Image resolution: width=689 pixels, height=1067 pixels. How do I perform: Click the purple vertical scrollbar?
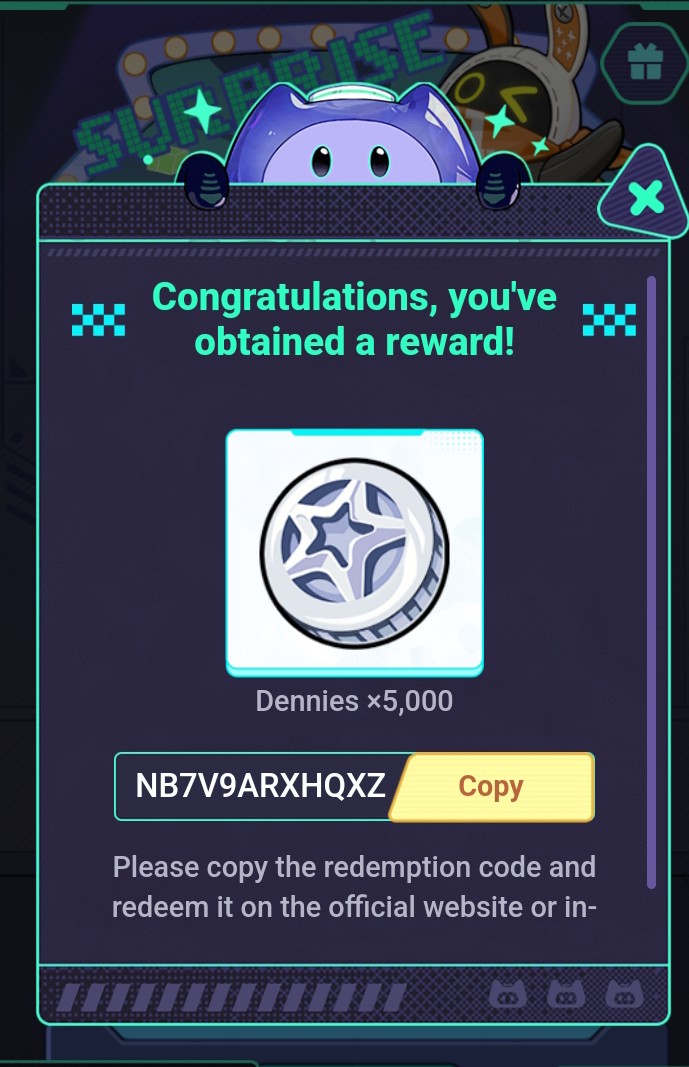pyautogui.click(x=651, y=582)
